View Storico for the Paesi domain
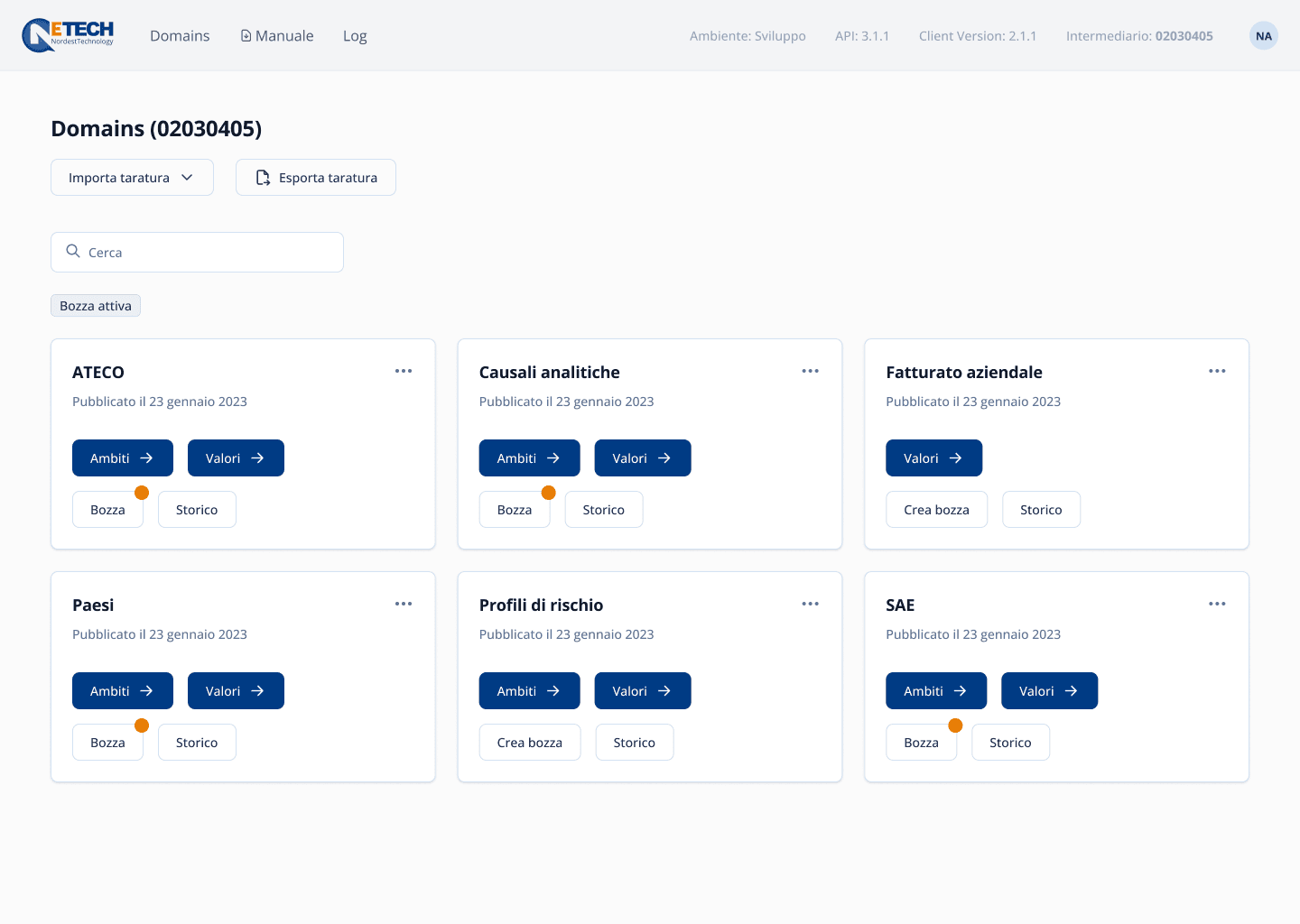The height and width of the screenshot is (924, 1300). tap(197, 743)
